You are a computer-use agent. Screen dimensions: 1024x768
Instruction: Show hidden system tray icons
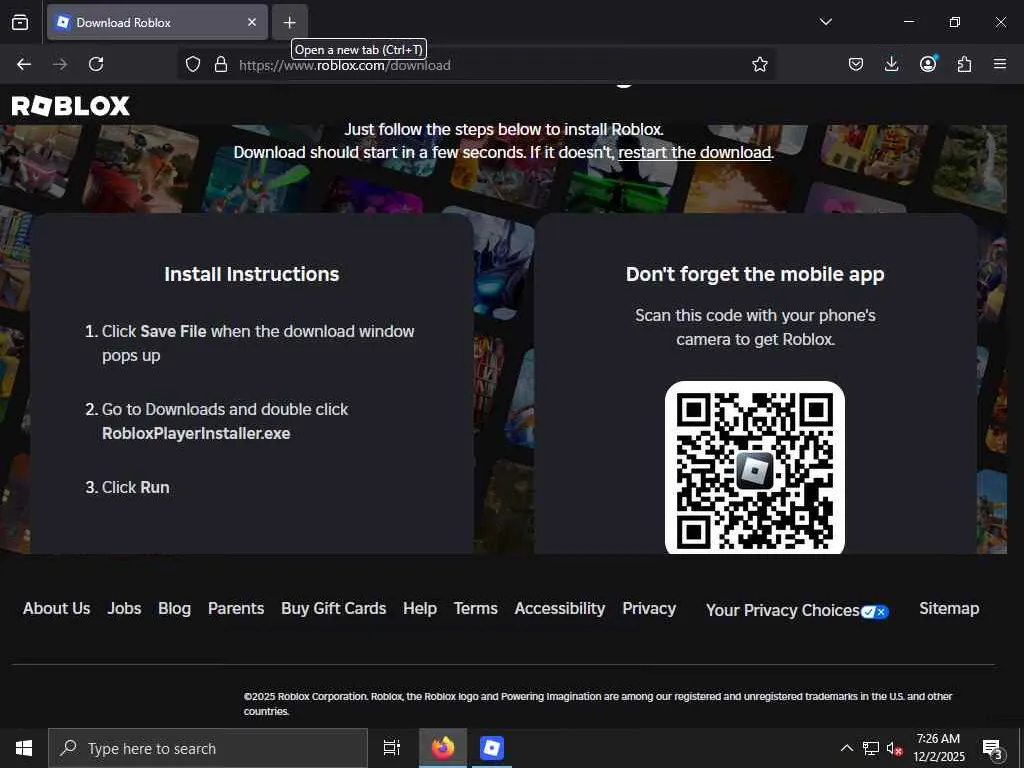[x=846, y=748]
